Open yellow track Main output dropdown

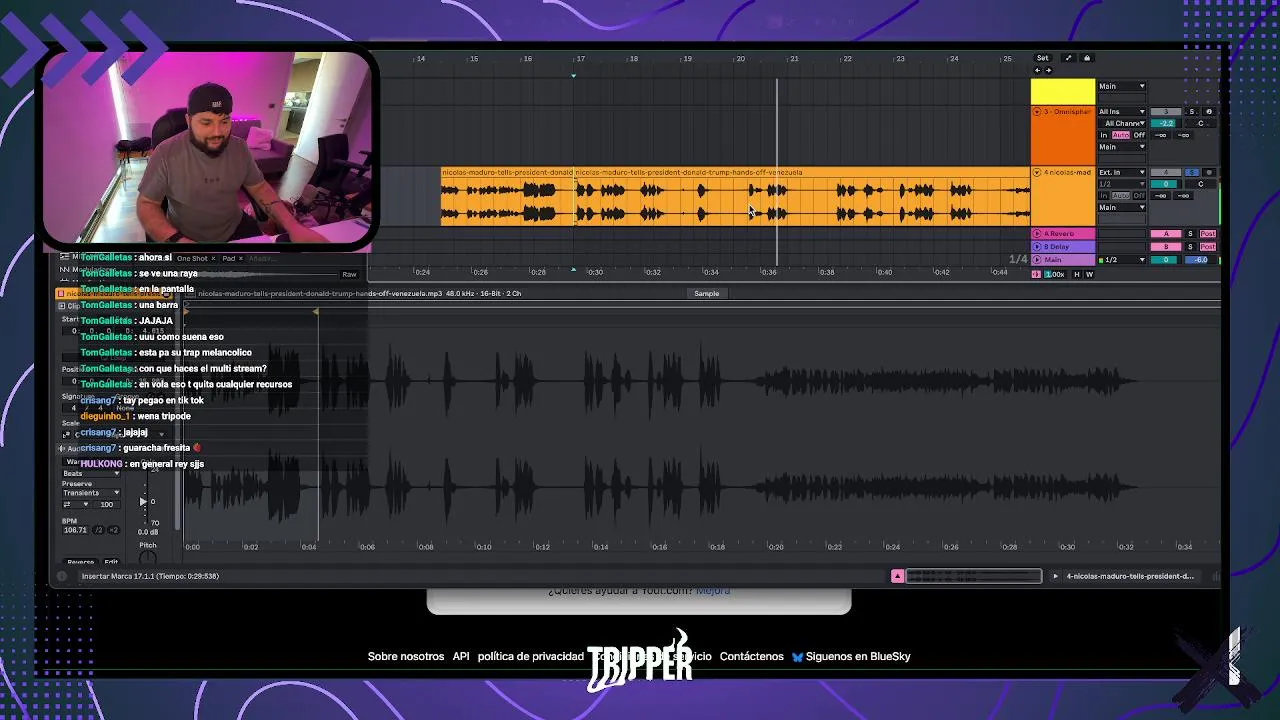pyautogui.click(x=1122, y=86)
